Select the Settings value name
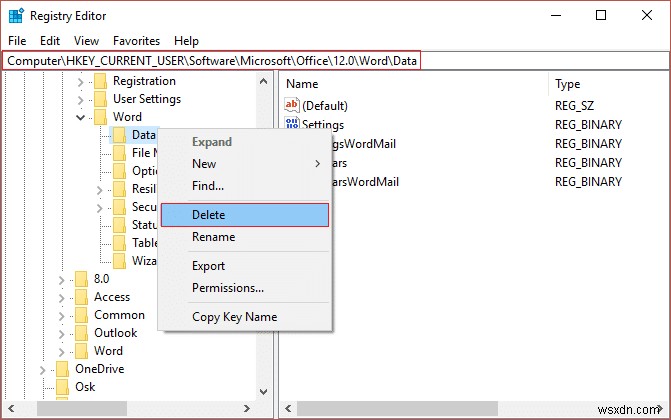This screenshot has height=420, width=671. [323, 125]
